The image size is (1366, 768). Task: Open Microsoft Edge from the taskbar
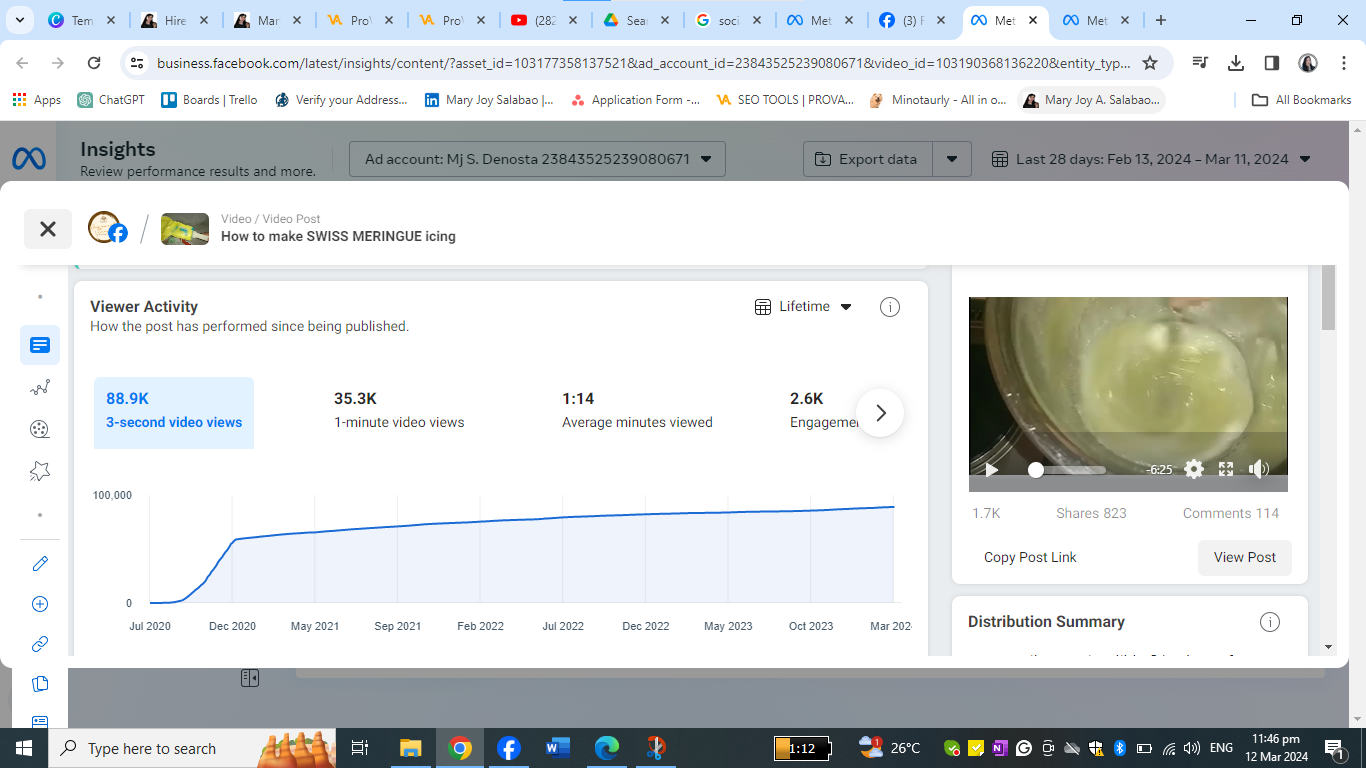click(x=607, y=748)
